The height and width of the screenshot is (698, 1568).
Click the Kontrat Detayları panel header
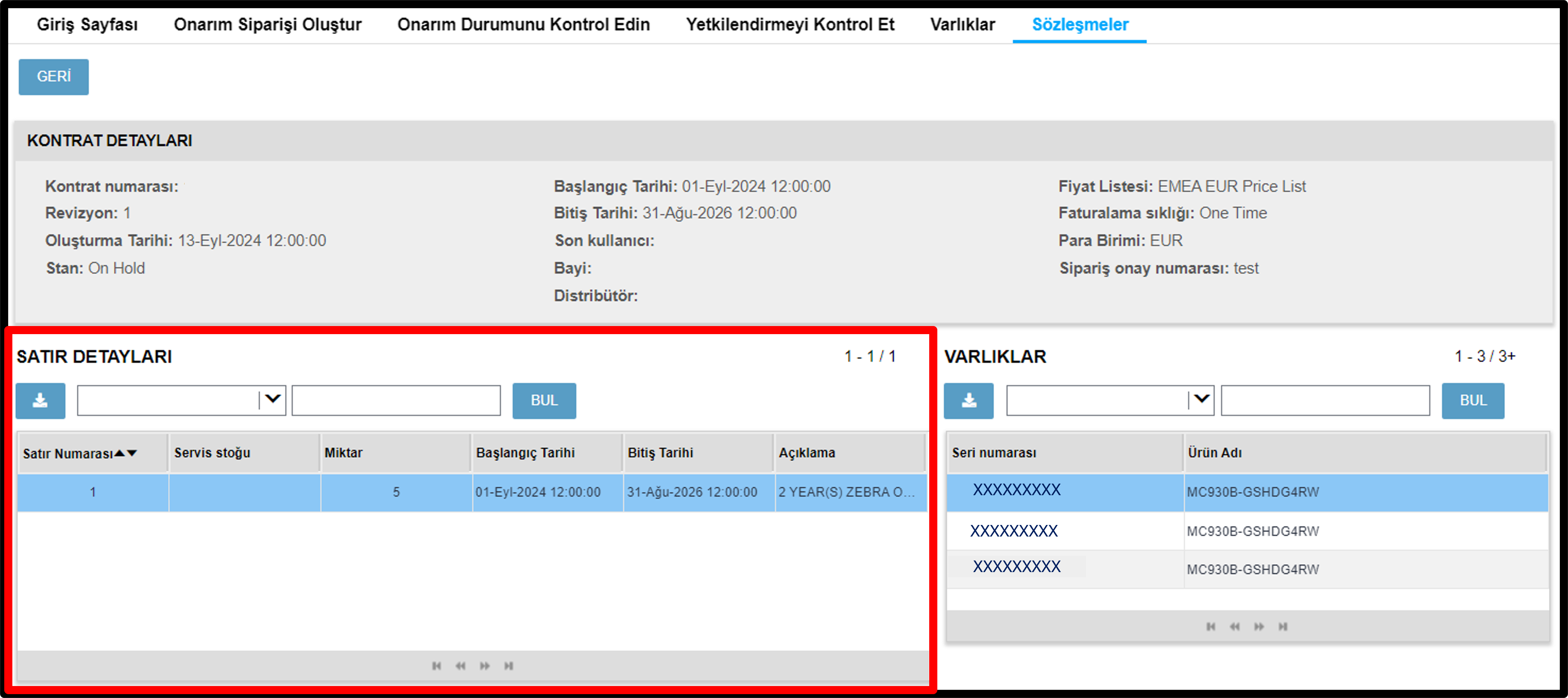[x=784, y=141]
